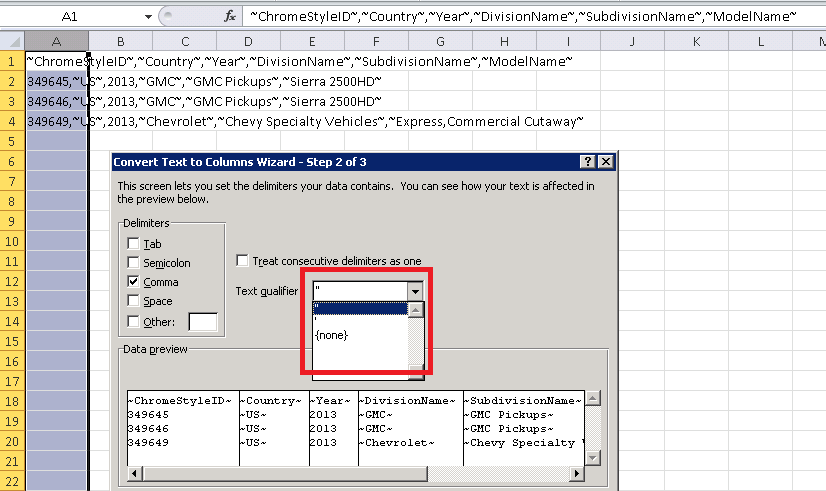Enable the Tab delimiter checkbox
This screenshot has width=826, height=491.
tap(133, 243)
